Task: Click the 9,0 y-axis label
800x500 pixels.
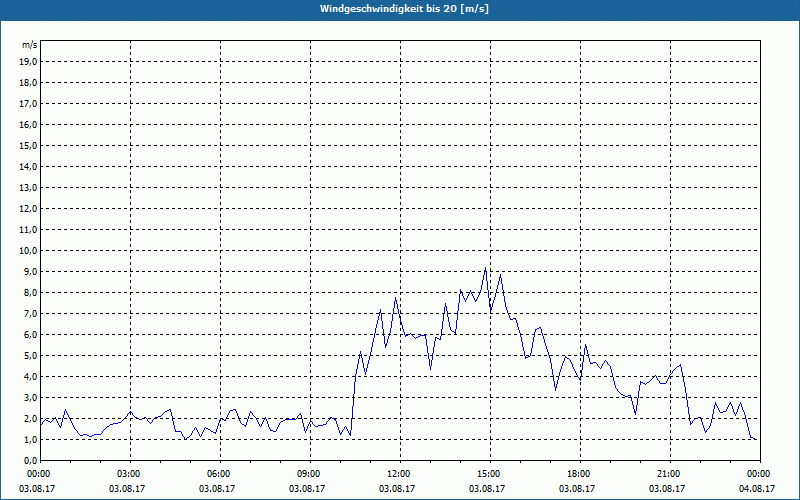Action: (31, 271)
